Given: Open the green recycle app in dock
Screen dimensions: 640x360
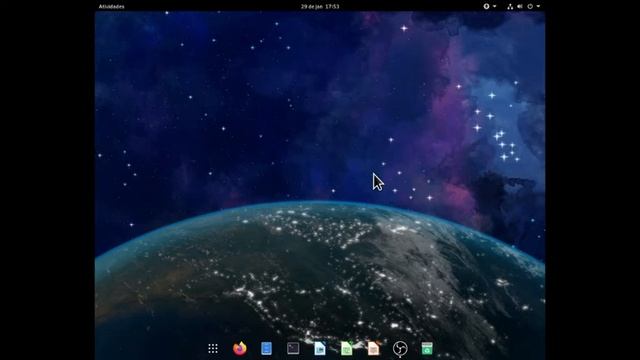Looking at the screenshot, I should click(x=427, y=348).
